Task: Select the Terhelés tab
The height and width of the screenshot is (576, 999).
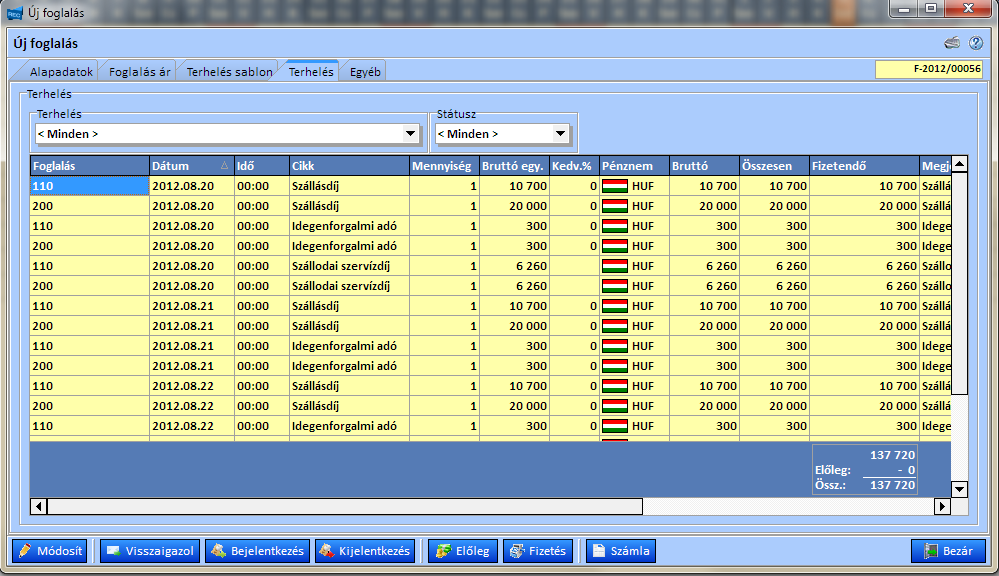Action: click(311, 71)
